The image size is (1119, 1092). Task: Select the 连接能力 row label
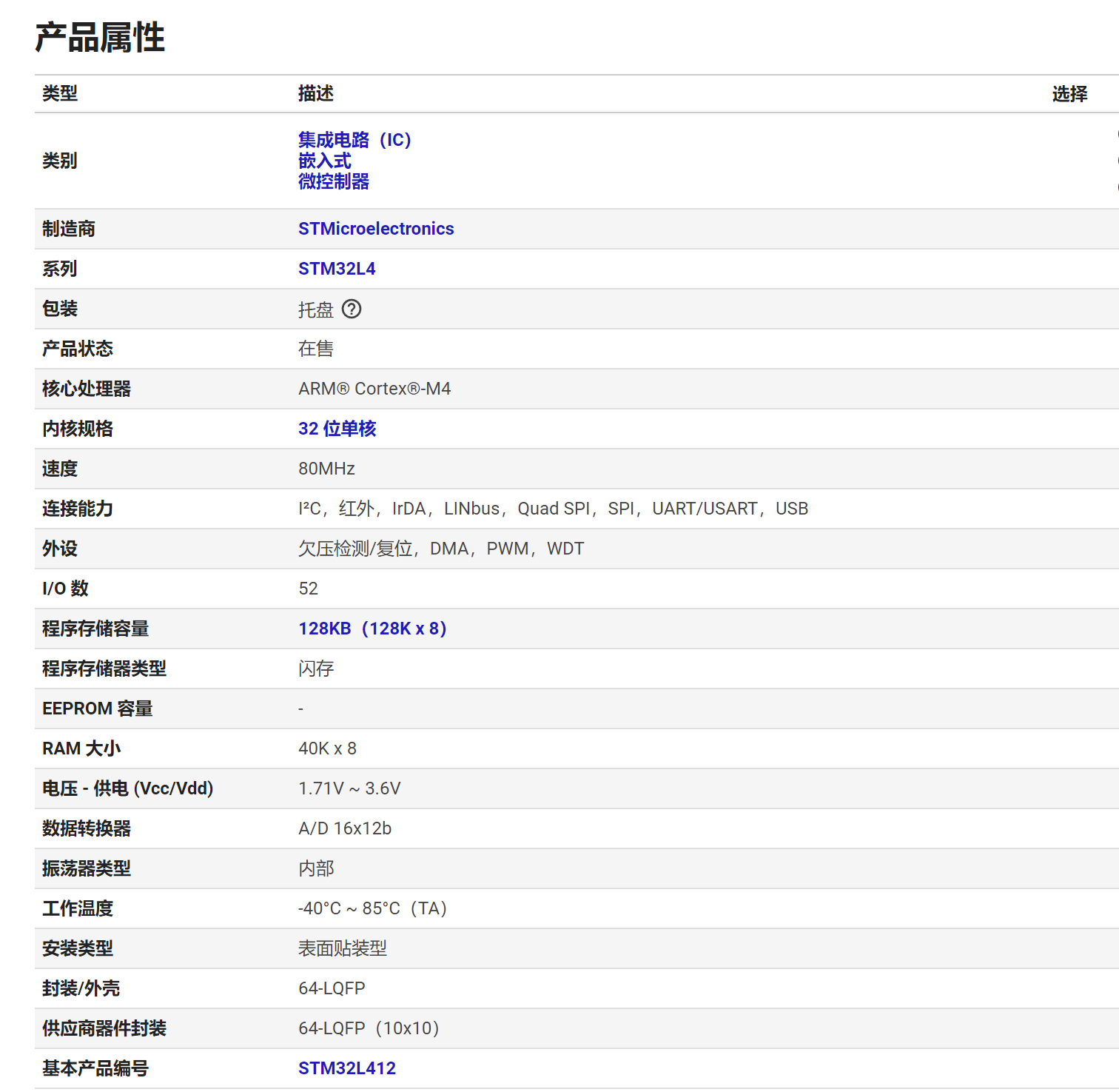tap(78, 509)
